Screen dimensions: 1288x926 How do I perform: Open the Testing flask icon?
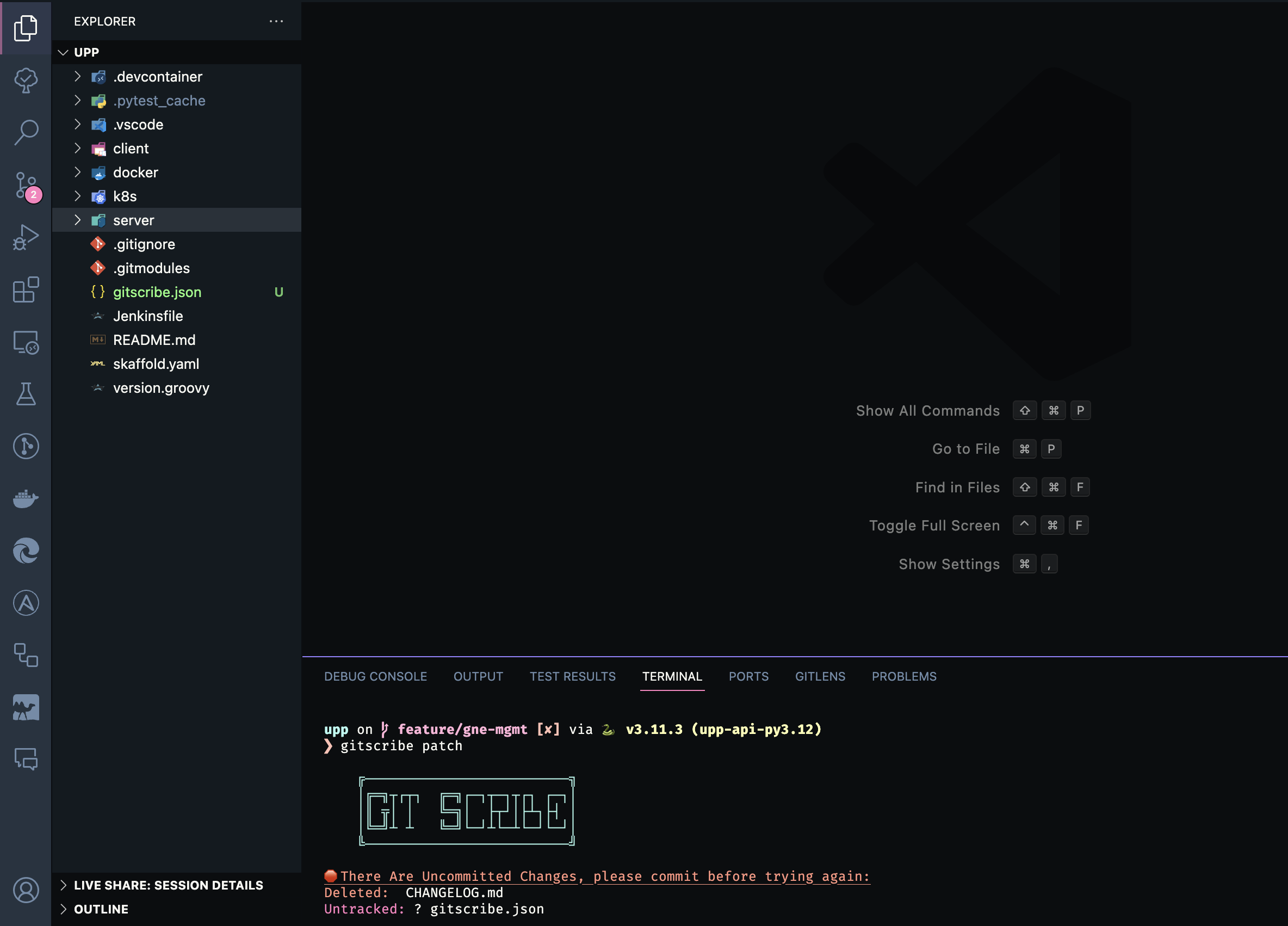click(26, 394)
